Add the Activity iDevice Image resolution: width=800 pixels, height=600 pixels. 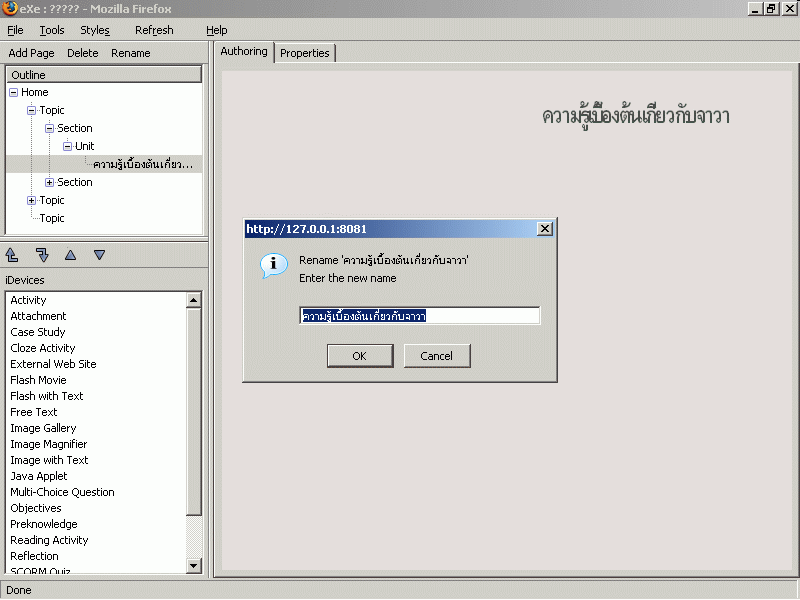coord(29,300)
